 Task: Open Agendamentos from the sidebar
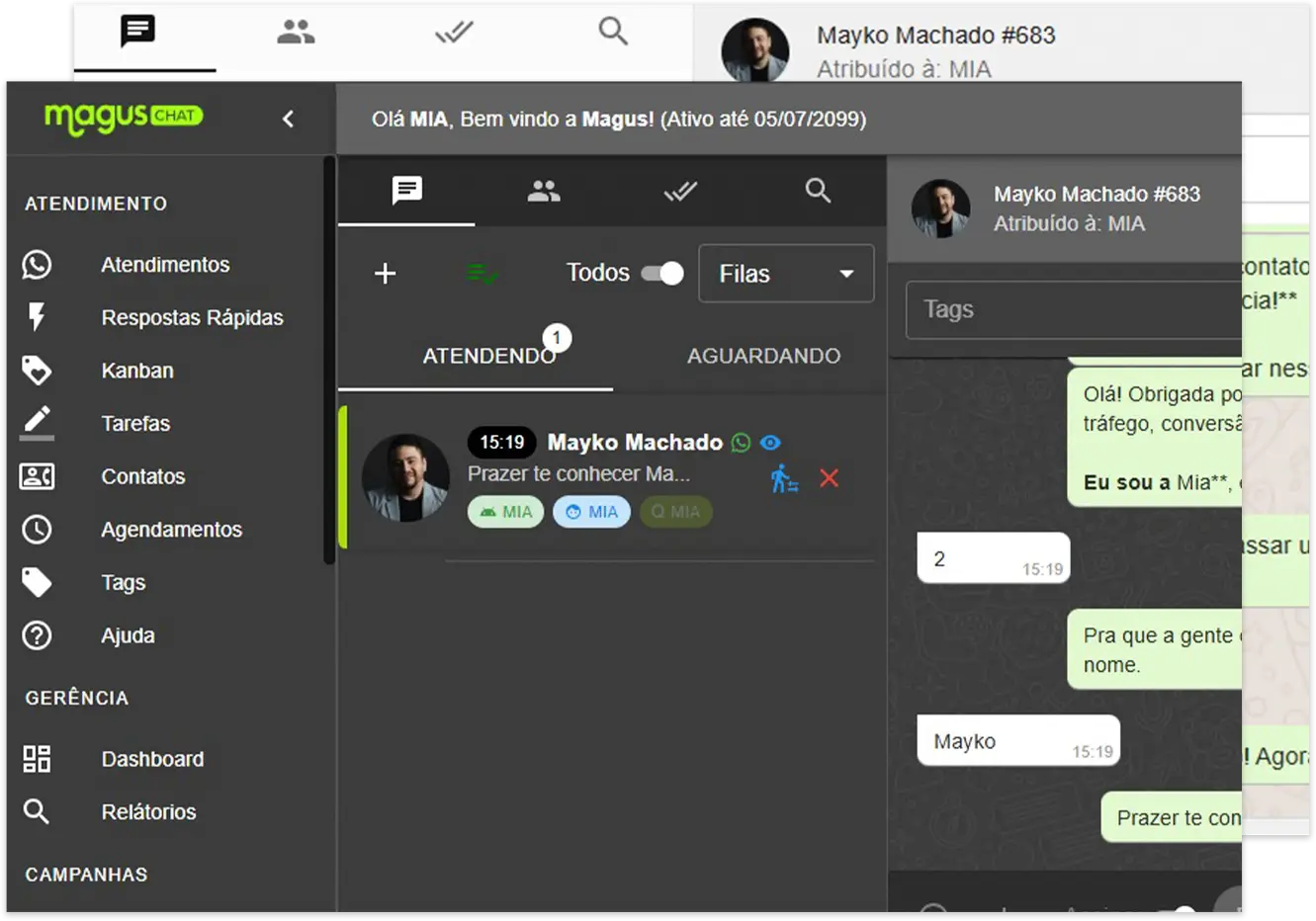coord(171,530)
